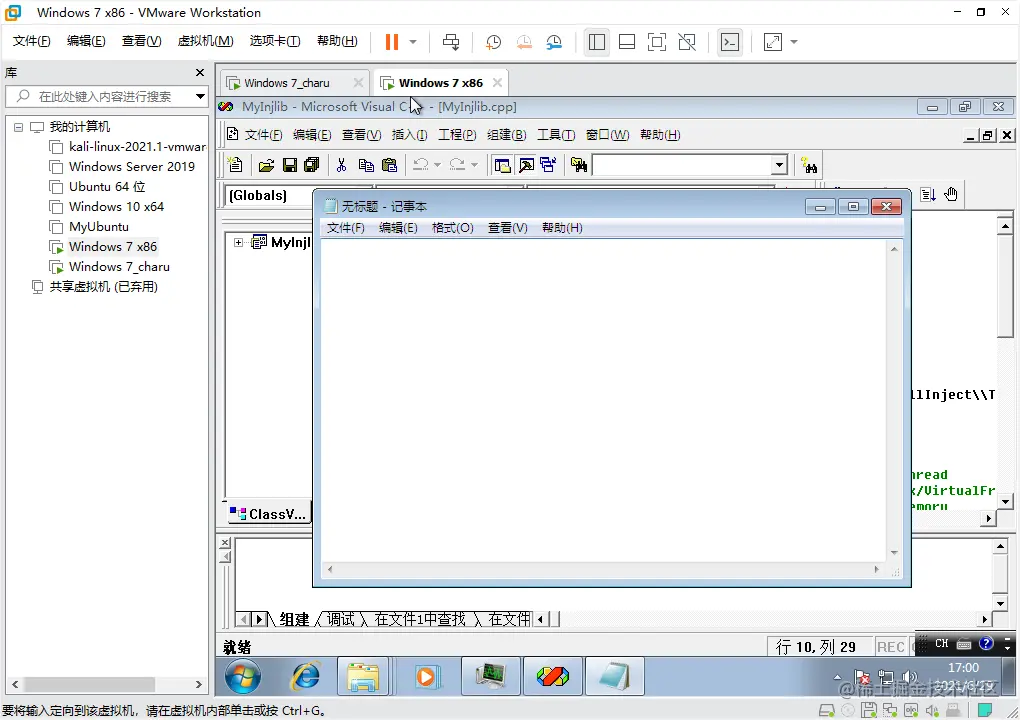The image size is (1020, 720).
Task: Click the Copy toolbar icon
Action: (x=366, y=165)
